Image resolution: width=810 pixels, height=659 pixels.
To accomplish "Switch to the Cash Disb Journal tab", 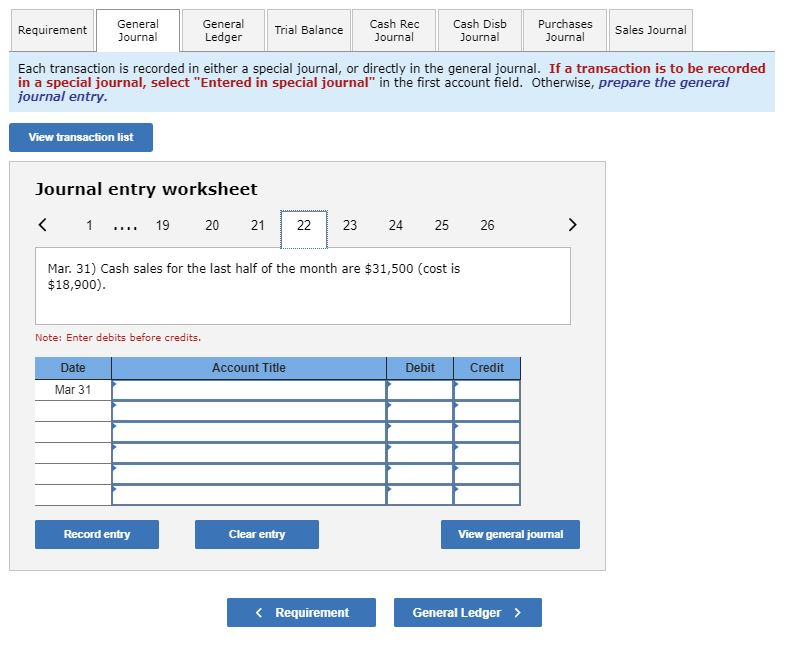I will point(480,30).
